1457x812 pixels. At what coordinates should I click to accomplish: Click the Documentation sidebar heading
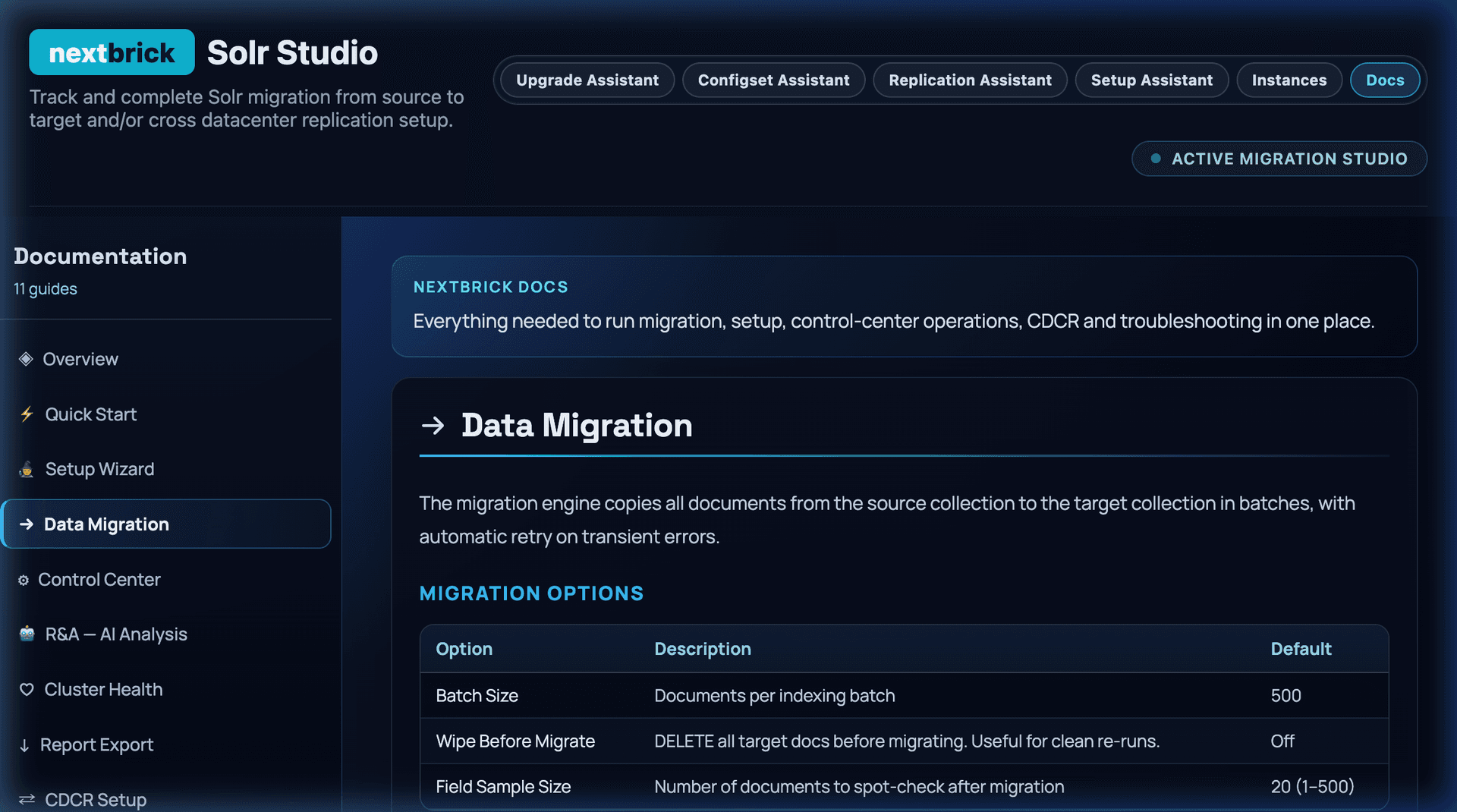pyautogui.click(x=100, y=257)
